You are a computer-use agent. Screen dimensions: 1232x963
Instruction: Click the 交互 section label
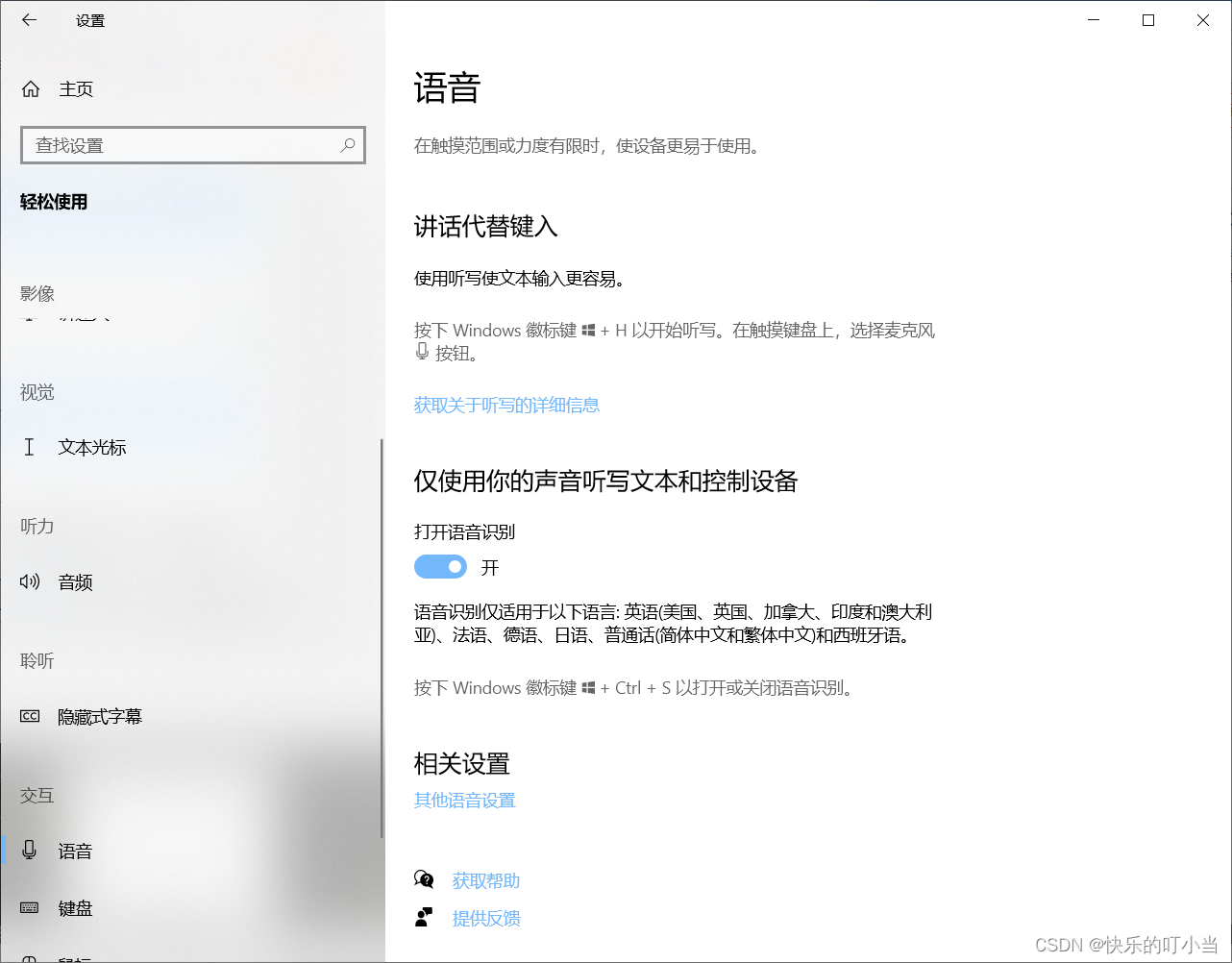[x=37, y=795]
